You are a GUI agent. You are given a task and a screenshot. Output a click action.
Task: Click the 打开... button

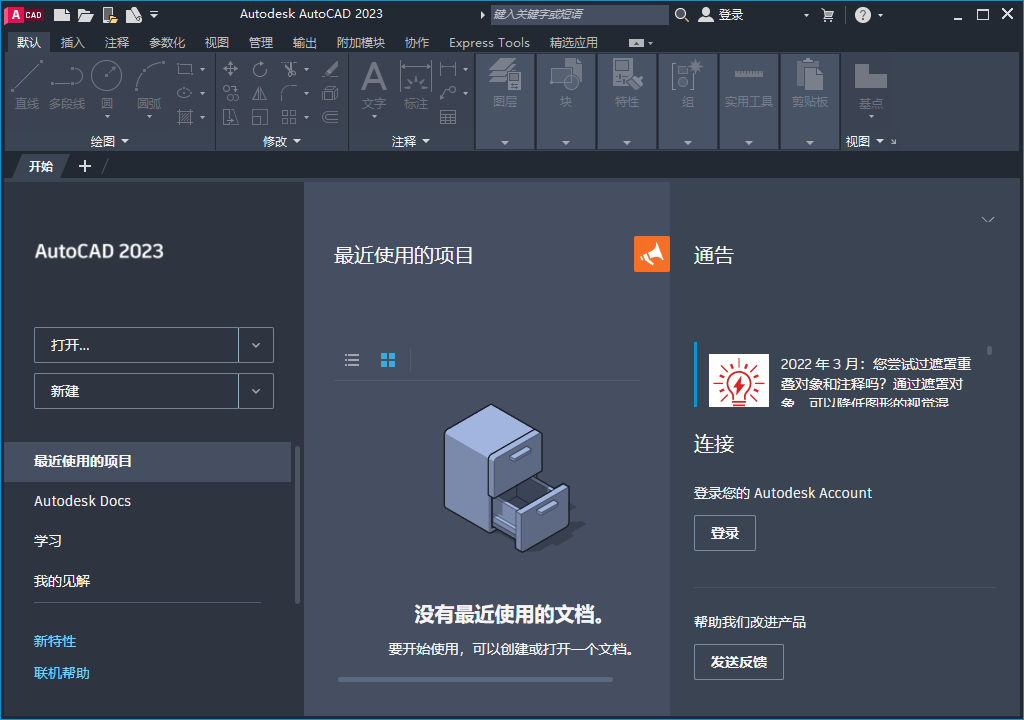[136, 345]
